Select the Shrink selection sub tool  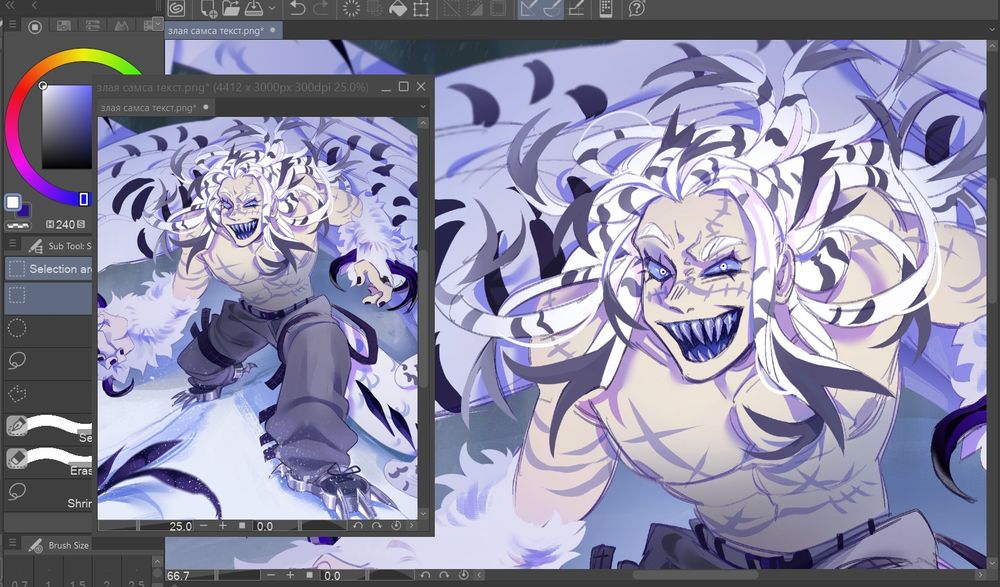click(x=48, y=494)
